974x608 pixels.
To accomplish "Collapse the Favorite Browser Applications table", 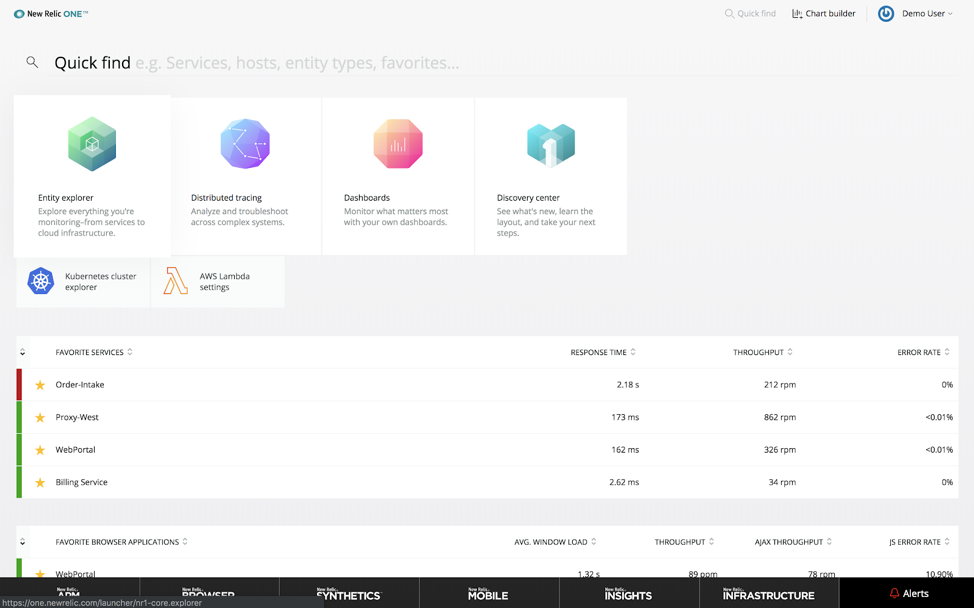I will click(x=22, y=542).
